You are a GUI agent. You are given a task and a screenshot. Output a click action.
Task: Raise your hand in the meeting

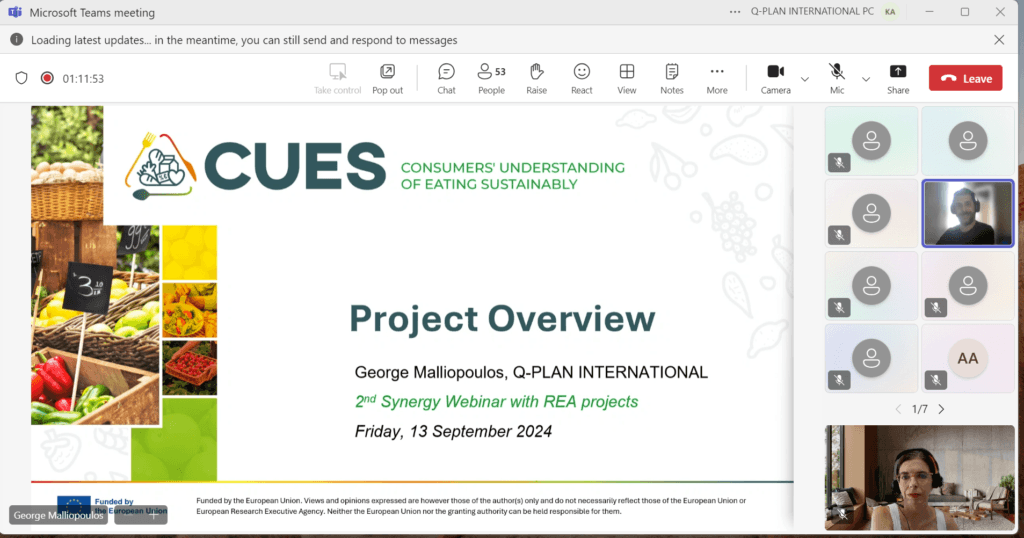(537, 78)
